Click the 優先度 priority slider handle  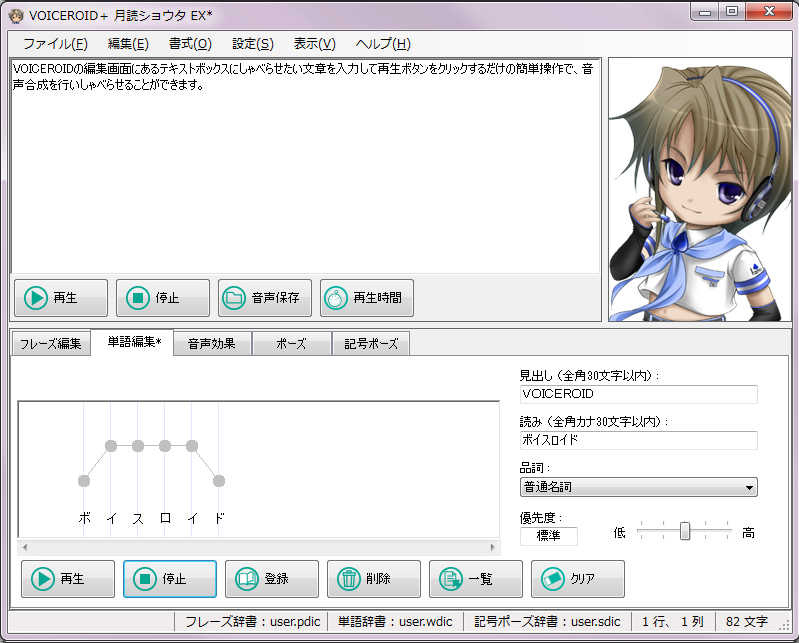(685, 531)
